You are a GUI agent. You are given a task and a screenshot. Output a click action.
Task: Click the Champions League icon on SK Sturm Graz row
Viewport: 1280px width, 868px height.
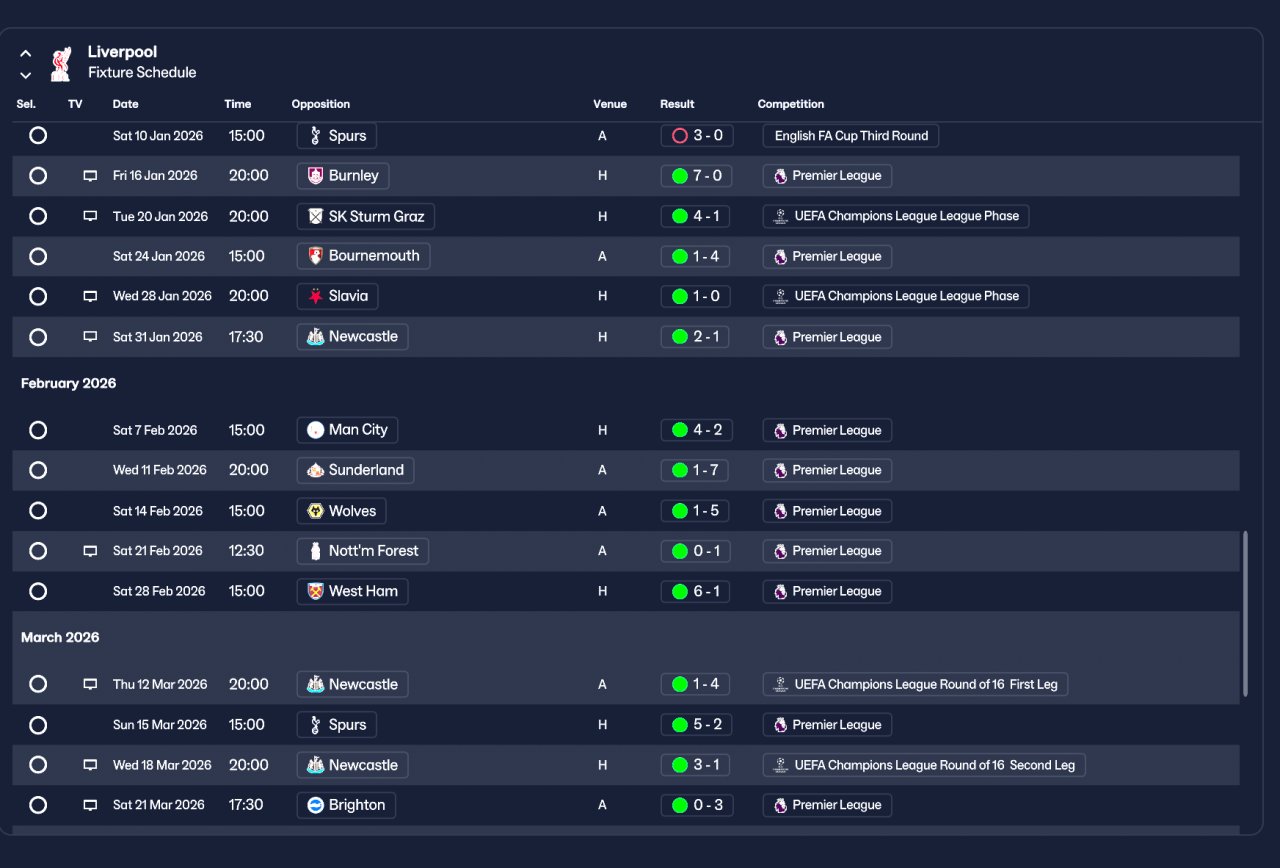tap(780, 216)
